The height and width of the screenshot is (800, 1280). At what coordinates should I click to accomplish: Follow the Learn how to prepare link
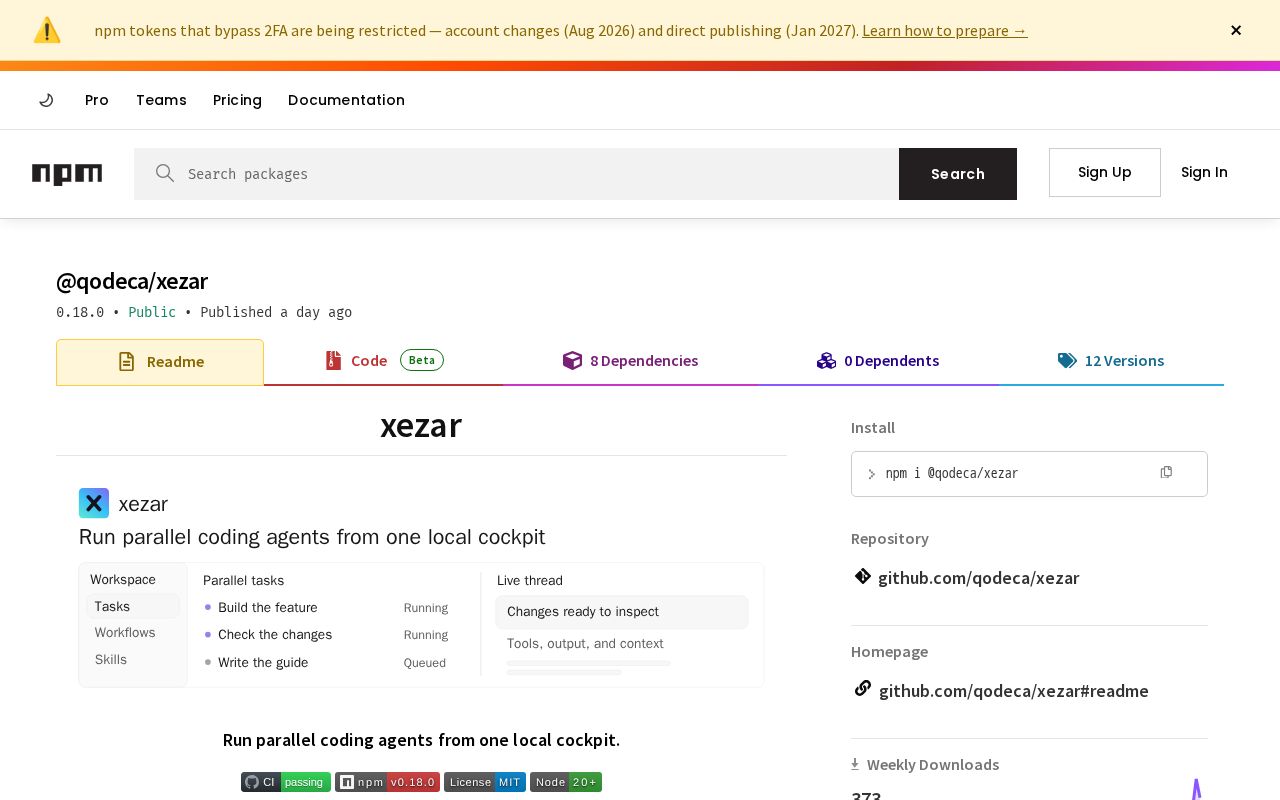(x=944, y=30)
